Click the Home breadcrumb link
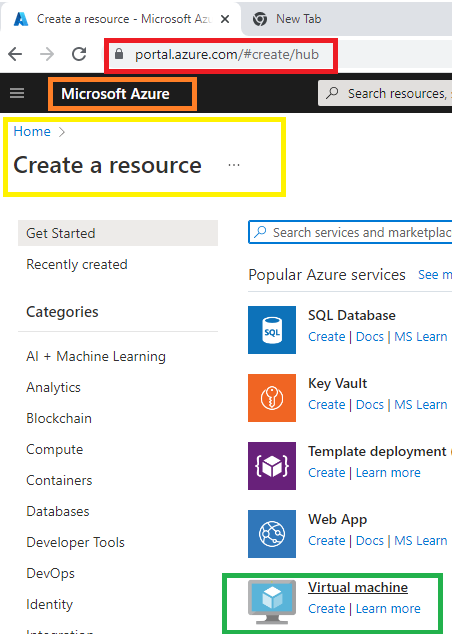Image resolution: width=452 pixels, height=634 pixels. point(32,131)
